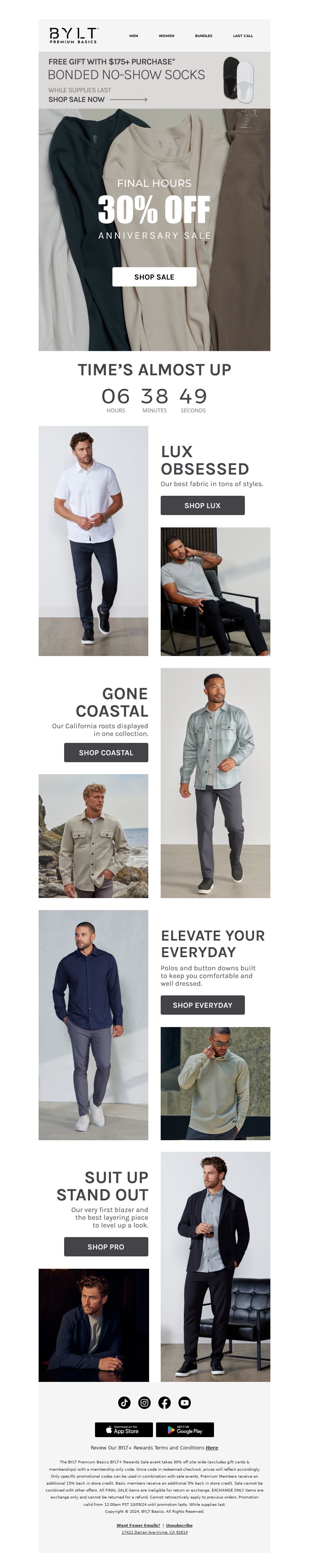Click the SHOP EVERYDAY button
Viewport: 309px width, 1568px height.
point(202,1005)
